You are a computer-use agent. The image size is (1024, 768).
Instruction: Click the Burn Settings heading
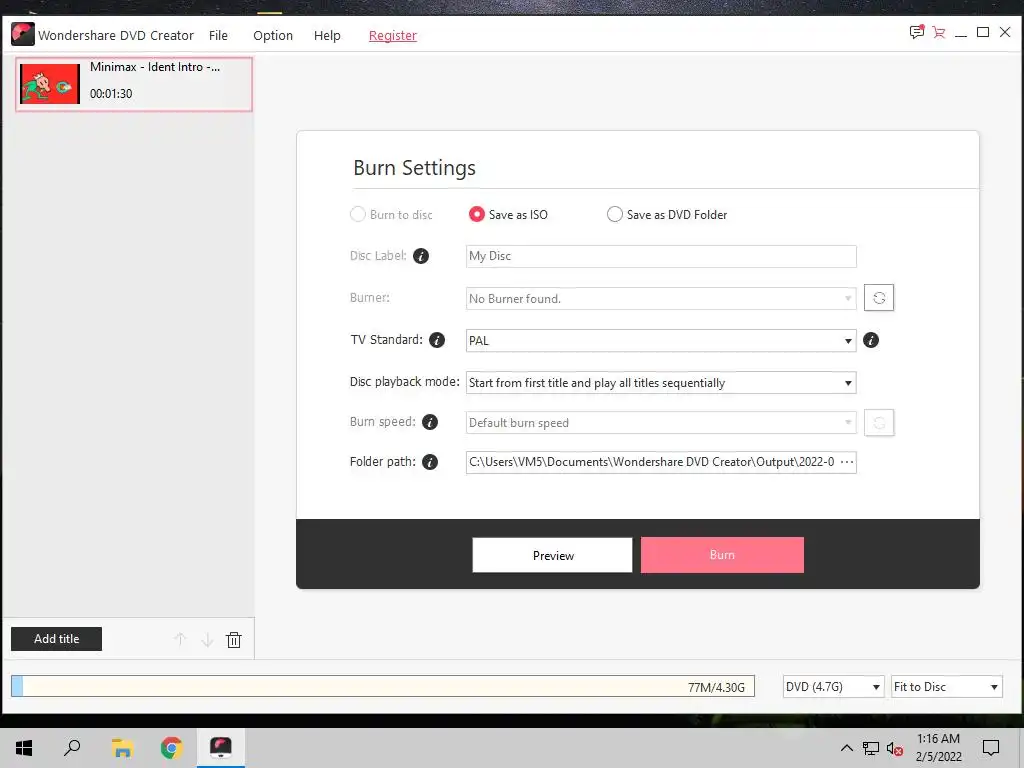414,168
